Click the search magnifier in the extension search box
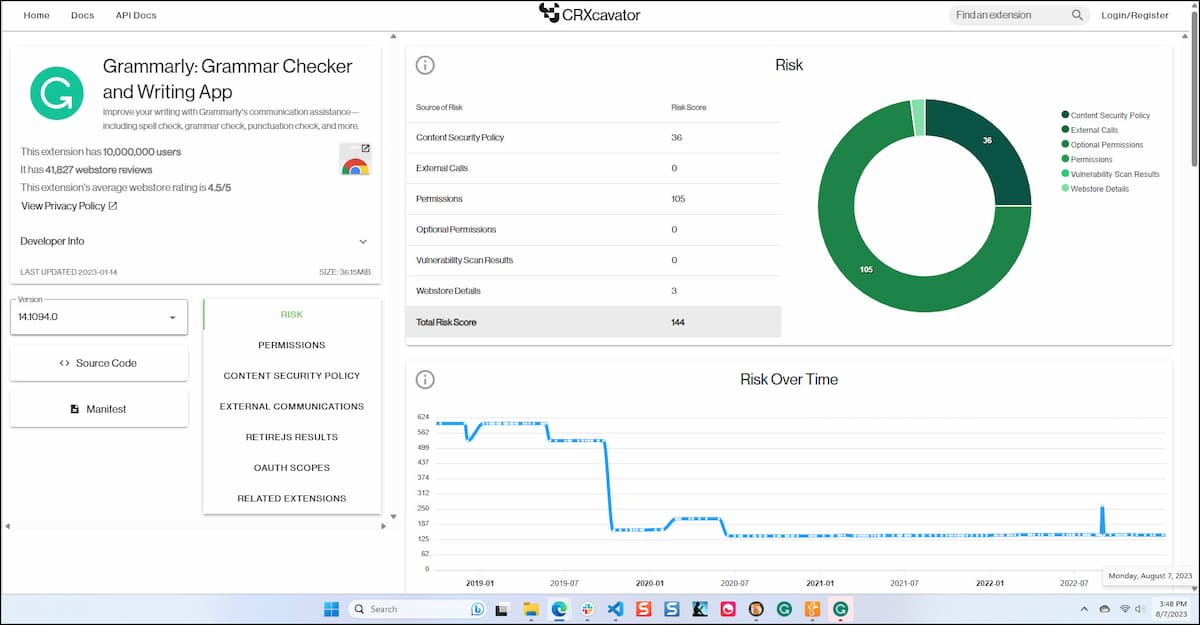Screen dimensions: 1200x625 [x=1075, y=15]
